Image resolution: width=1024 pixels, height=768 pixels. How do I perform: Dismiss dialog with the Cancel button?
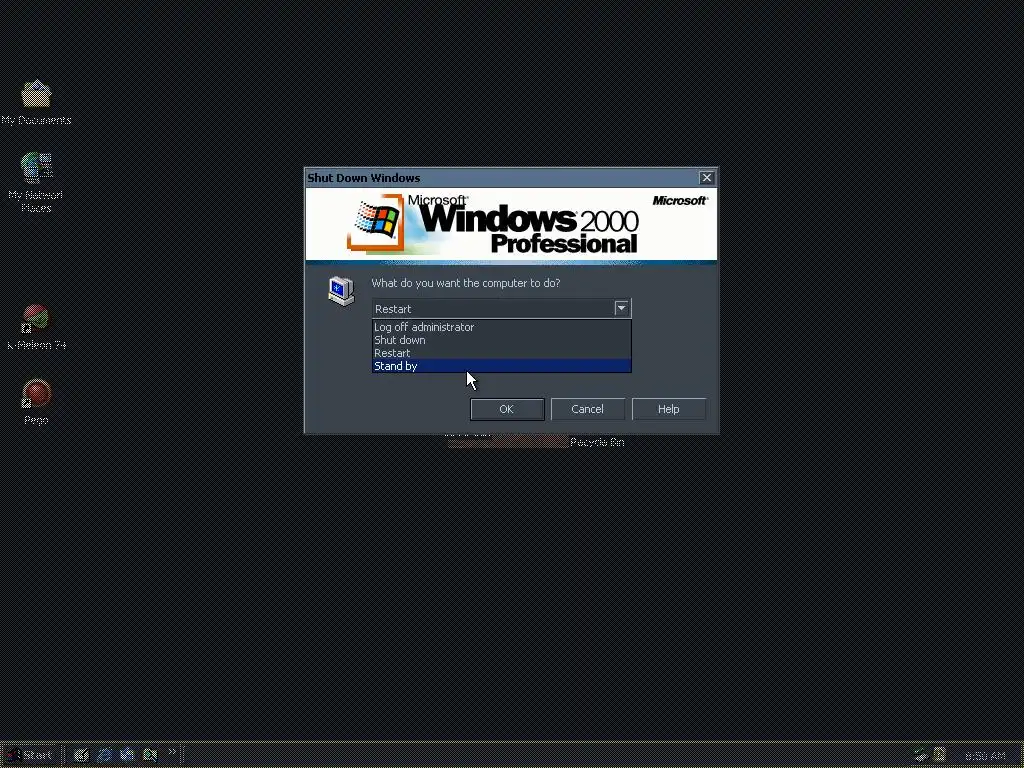[x=587, y=409]
